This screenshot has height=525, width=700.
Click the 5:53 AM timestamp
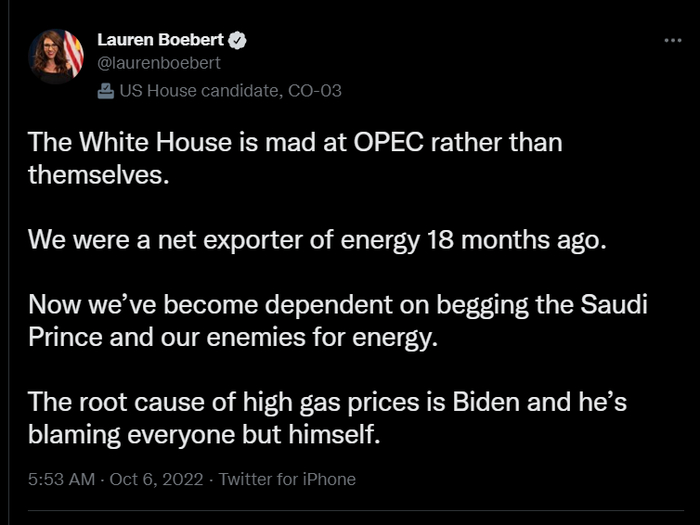point(64,479)
